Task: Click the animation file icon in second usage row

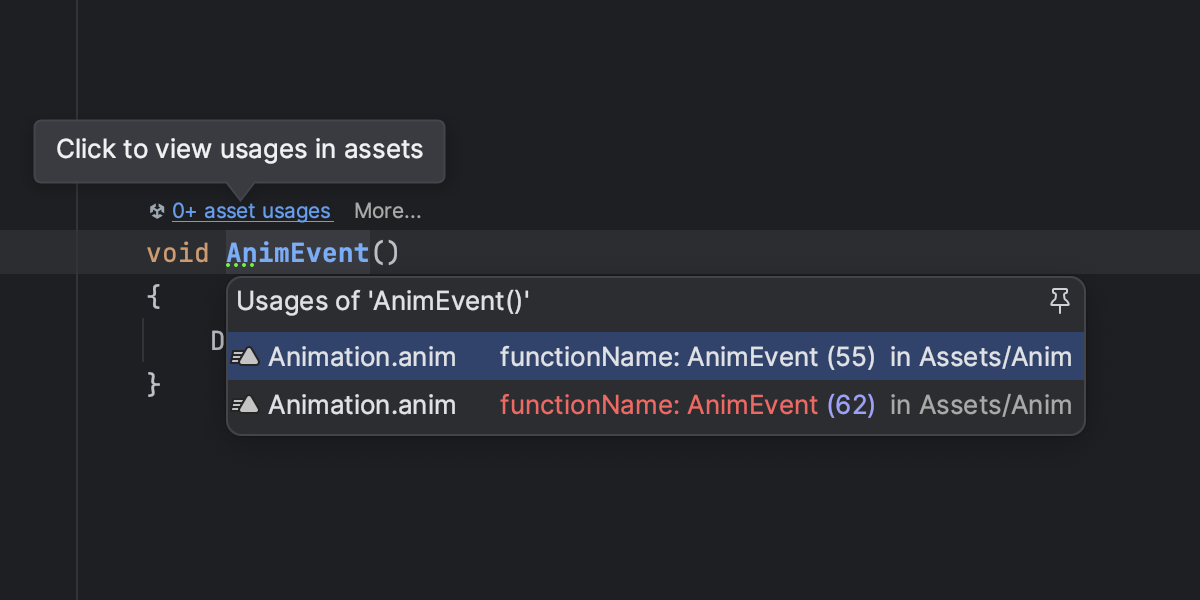Action: pyautogui.click(x=246, y=405)
